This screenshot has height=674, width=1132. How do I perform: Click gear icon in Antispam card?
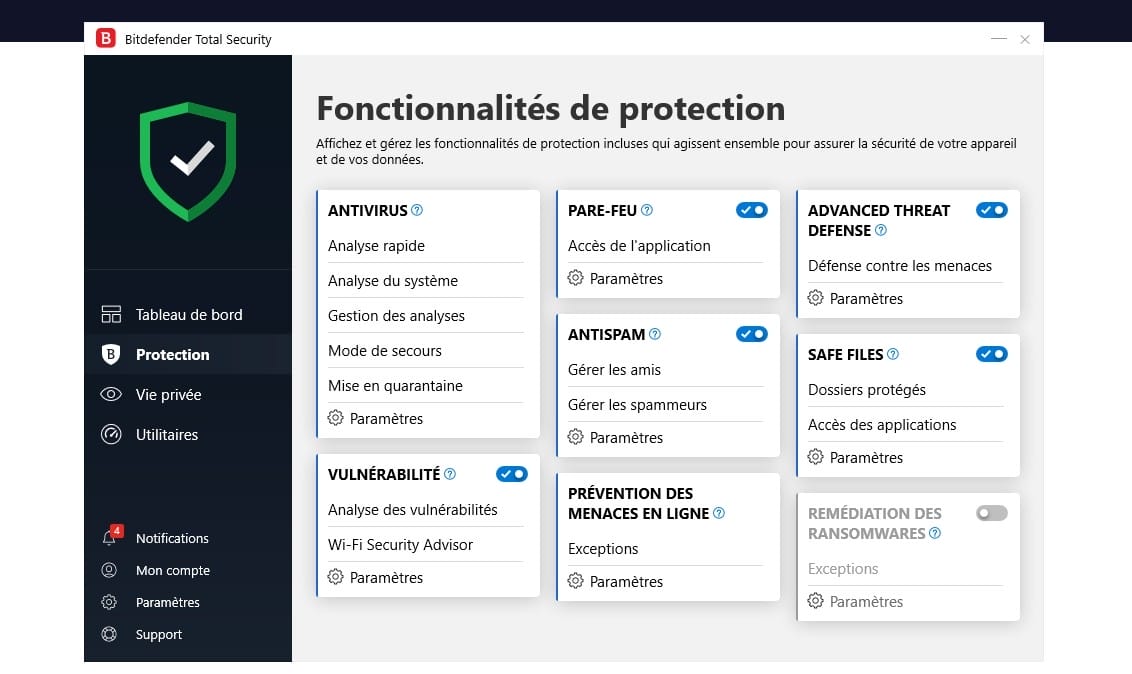[x=575, y=437]
